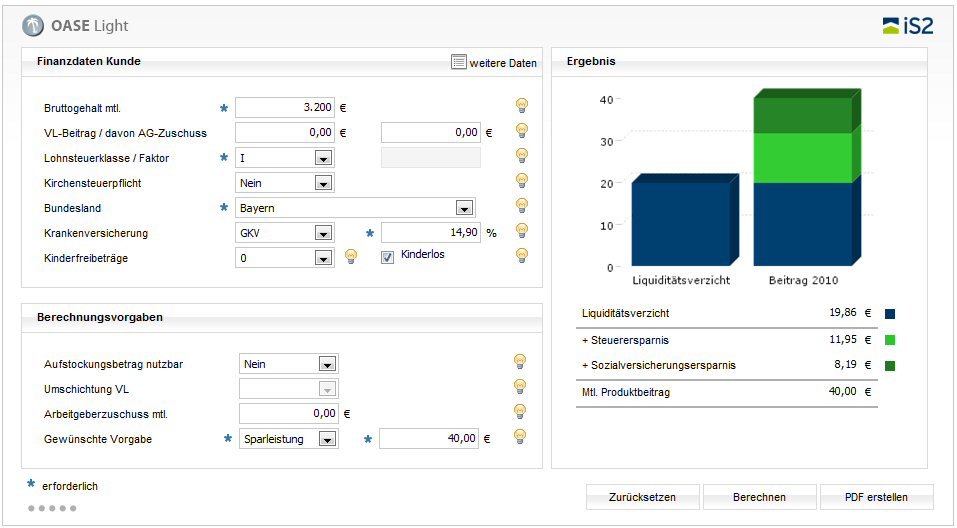Click the Arbeitgeberzuschuss mtl. input field

289,413
